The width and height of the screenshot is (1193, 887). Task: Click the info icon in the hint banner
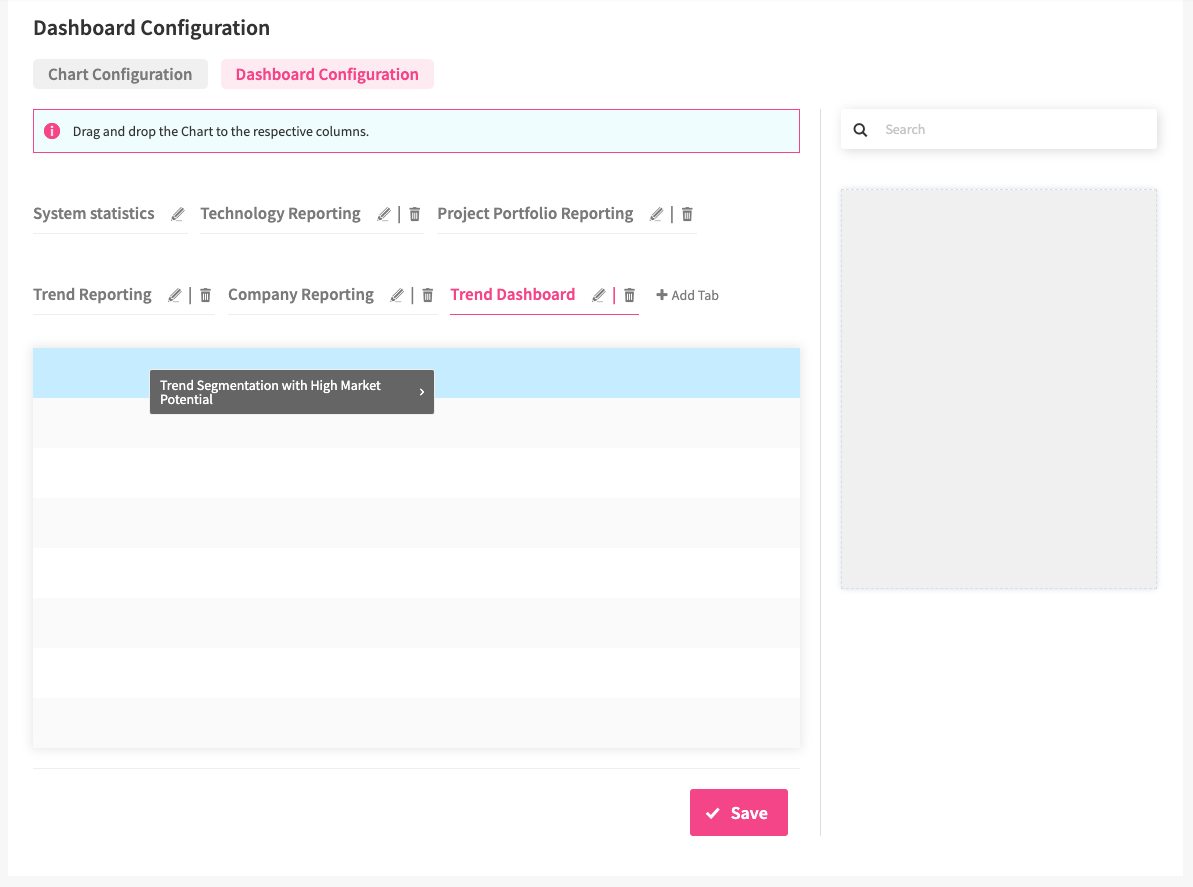(53, 131)
